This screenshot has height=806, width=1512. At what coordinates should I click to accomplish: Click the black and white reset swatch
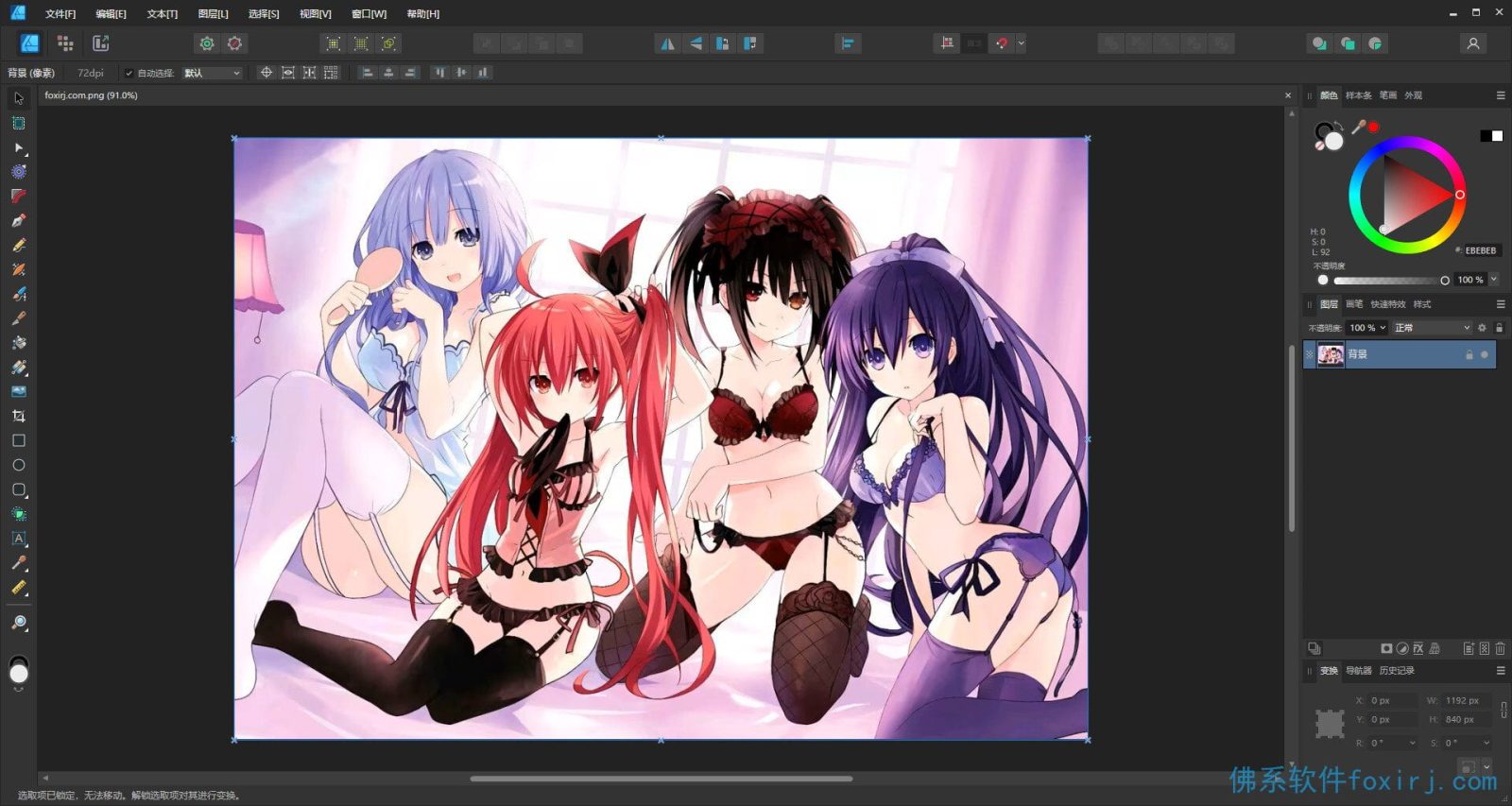[x=1491, y=136]
